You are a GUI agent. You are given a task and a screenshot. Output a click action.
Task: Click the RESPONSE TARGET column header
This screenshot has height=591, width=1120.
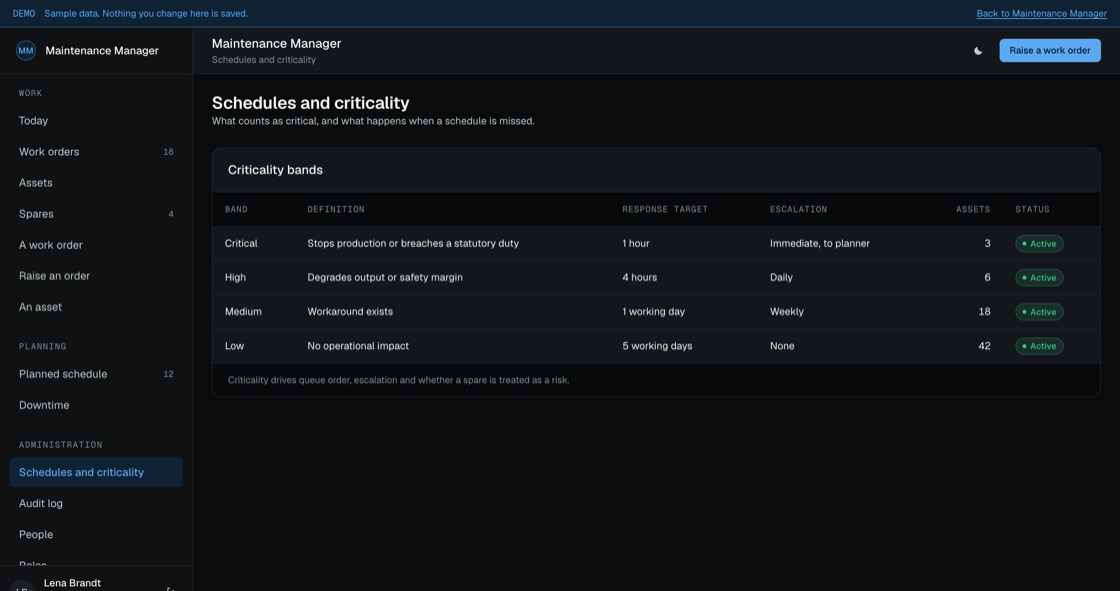tap(664, 209)
